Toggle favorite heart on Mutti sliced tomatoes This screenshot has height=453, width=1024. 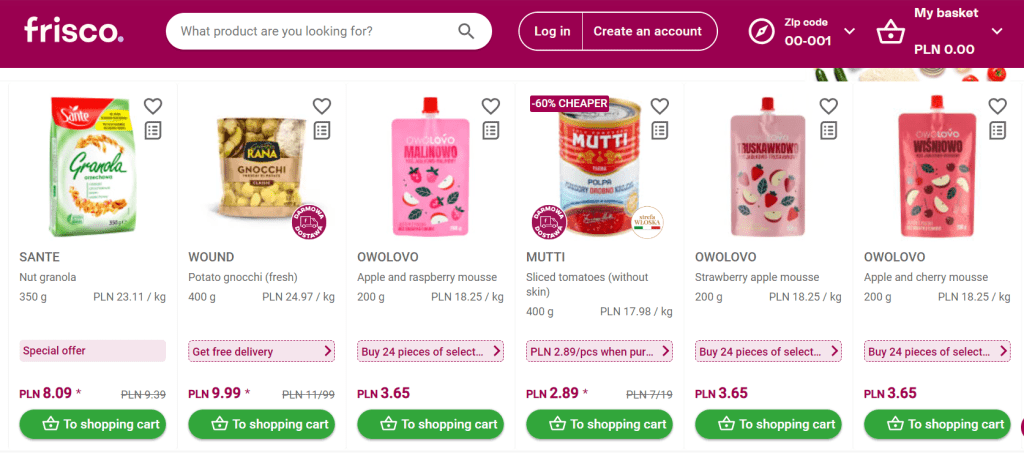pyautogui.click(x=660, y=106)
